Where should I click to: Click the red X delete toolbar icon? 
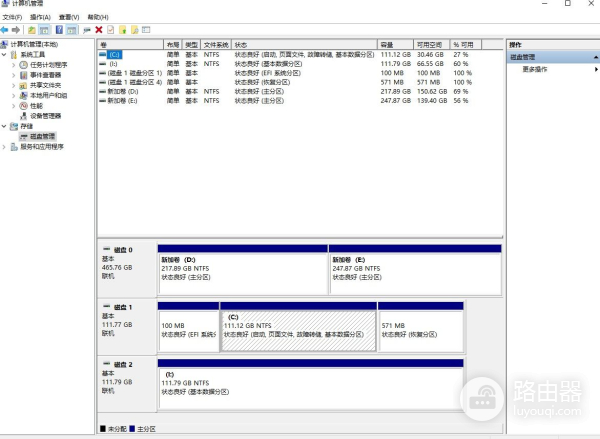pyautogui.click(x=98, y=30)
